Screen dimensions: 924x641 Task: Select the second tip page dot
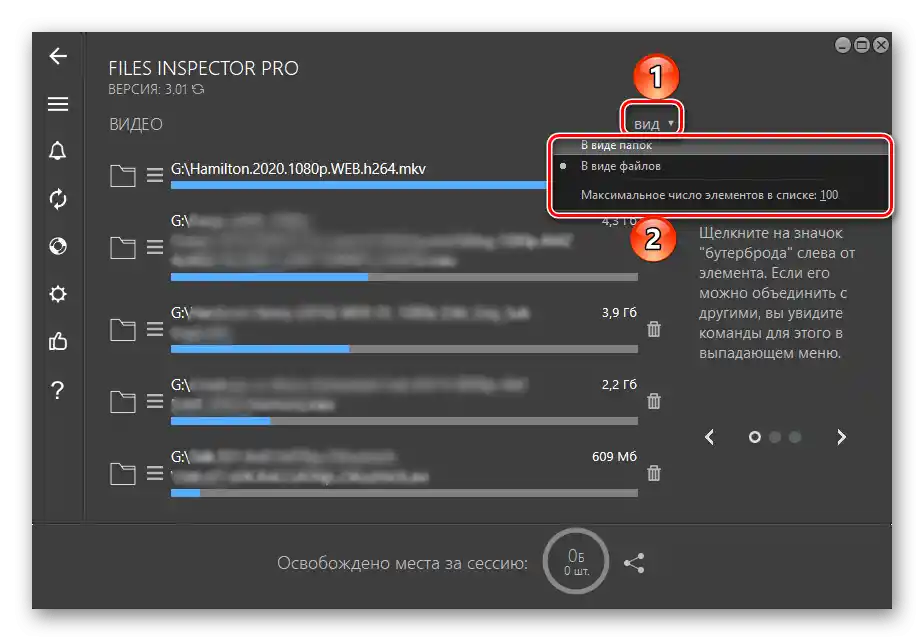(x=775, y=437)
